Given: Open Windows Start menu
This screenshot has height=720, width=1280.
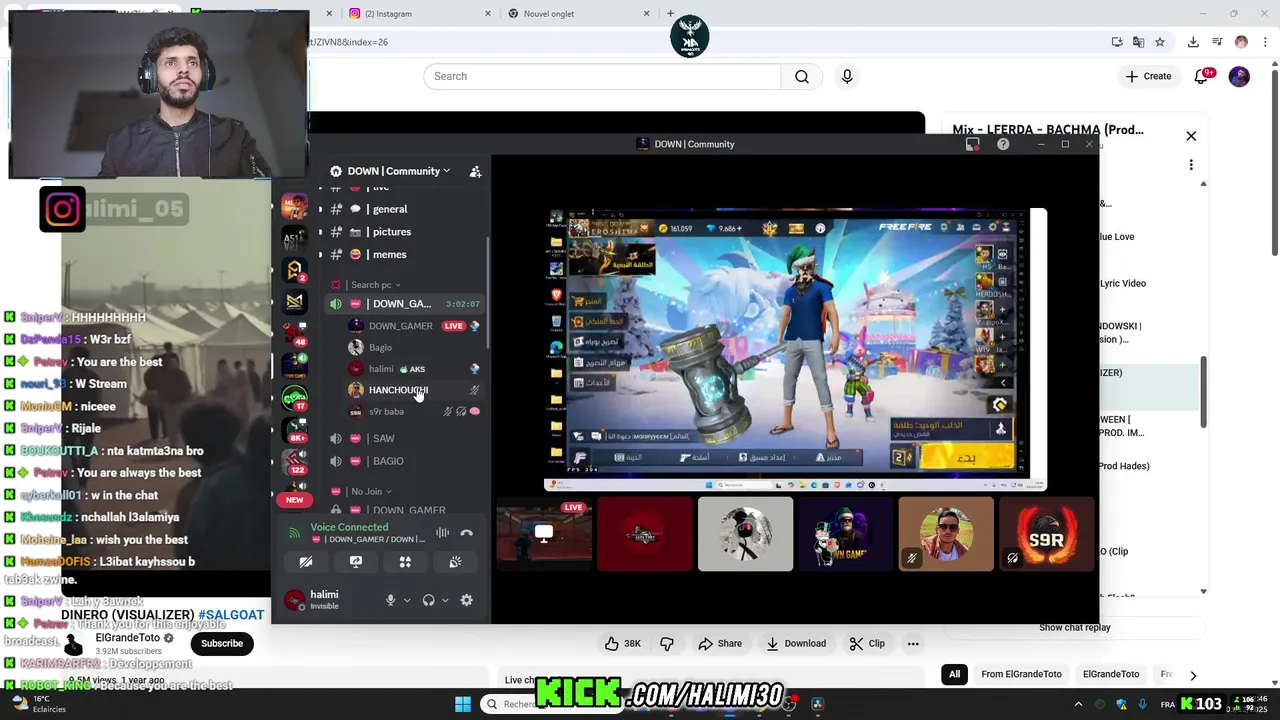Looking at the screenshot, I should [463, 704].
